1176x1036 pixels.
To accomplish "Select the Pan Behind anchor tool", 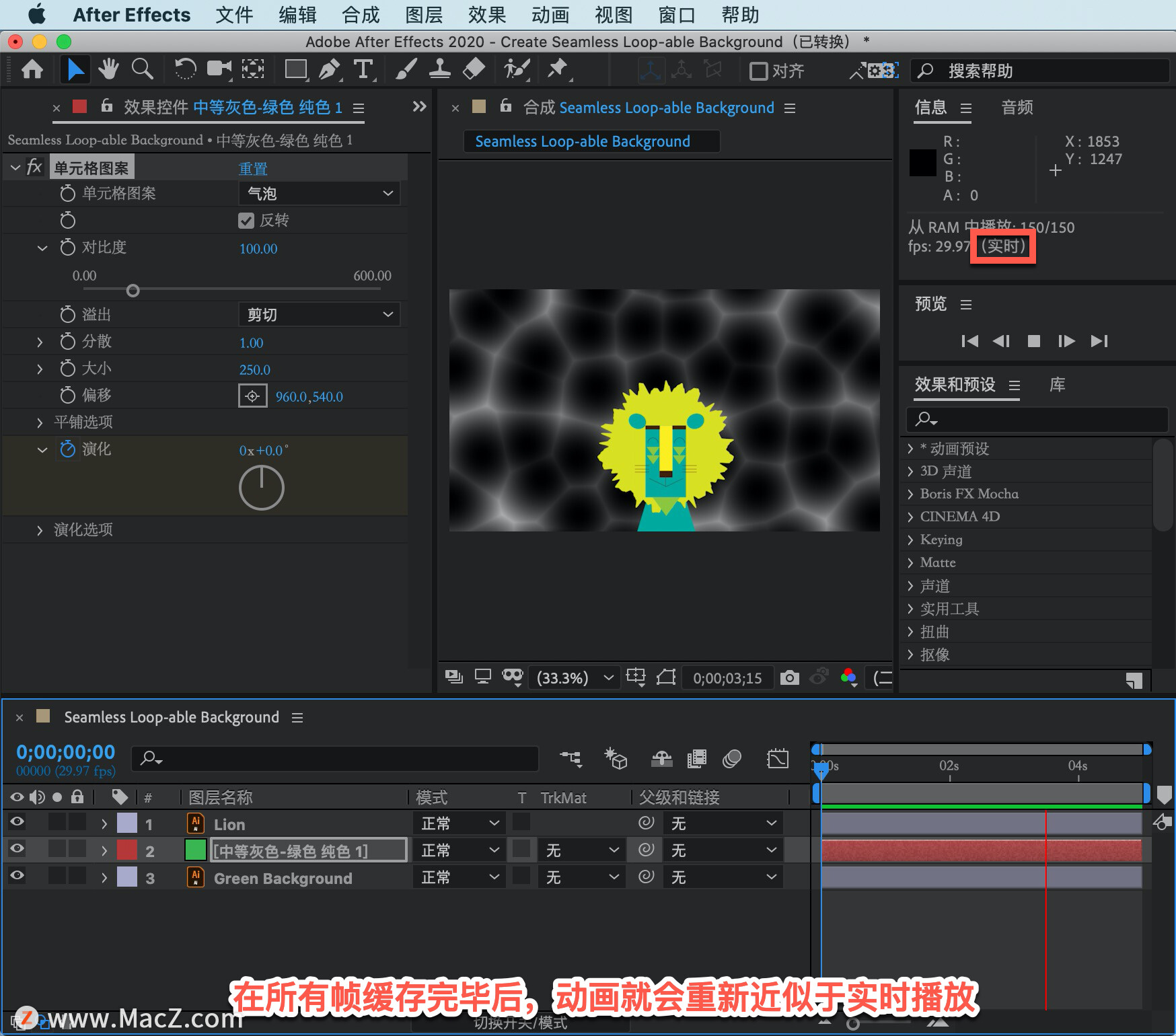I will point(253,69).
